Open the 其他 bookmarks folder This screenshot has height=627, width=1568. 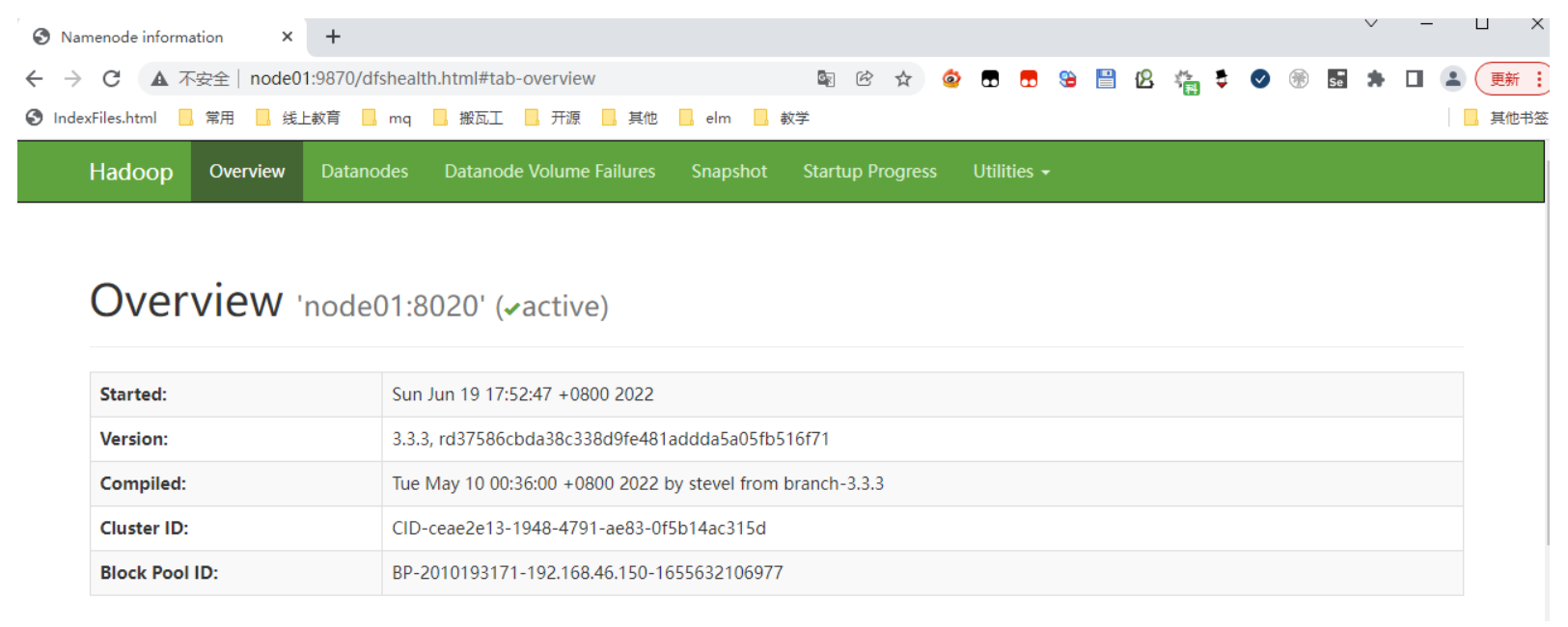tap(630, 118)
